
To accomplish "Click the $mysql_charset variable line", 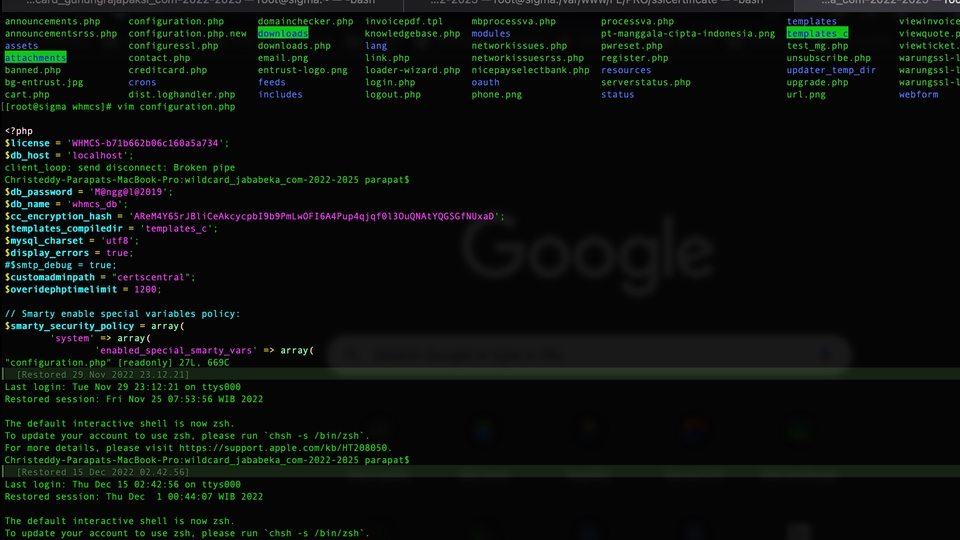I will 72,241.
